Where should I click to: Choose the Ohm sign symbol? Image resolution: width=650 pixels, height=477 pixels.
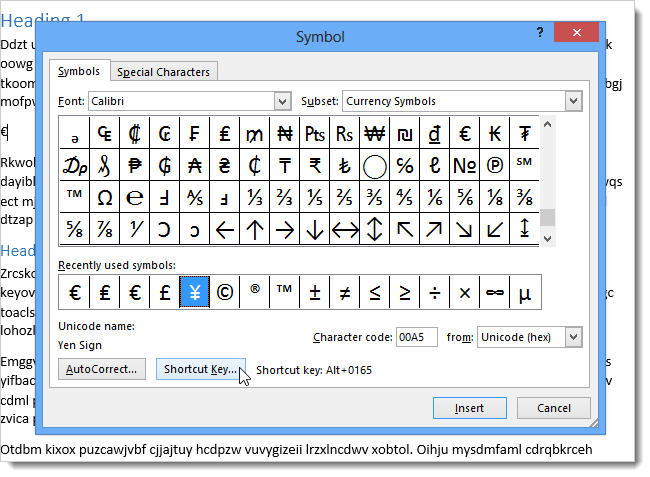[104, 197]
